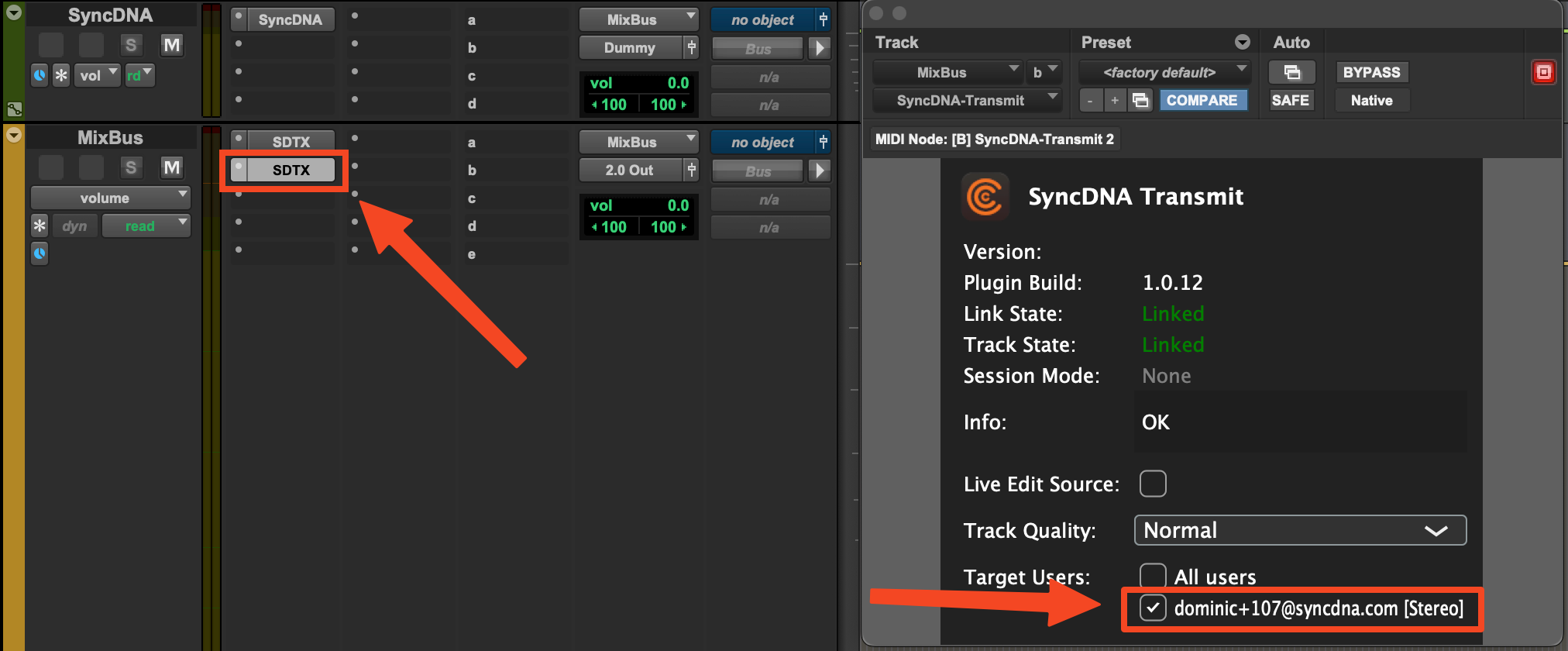
Task: Click the asterisk icon on SyncDNA track
Action: tap(60, 75)
